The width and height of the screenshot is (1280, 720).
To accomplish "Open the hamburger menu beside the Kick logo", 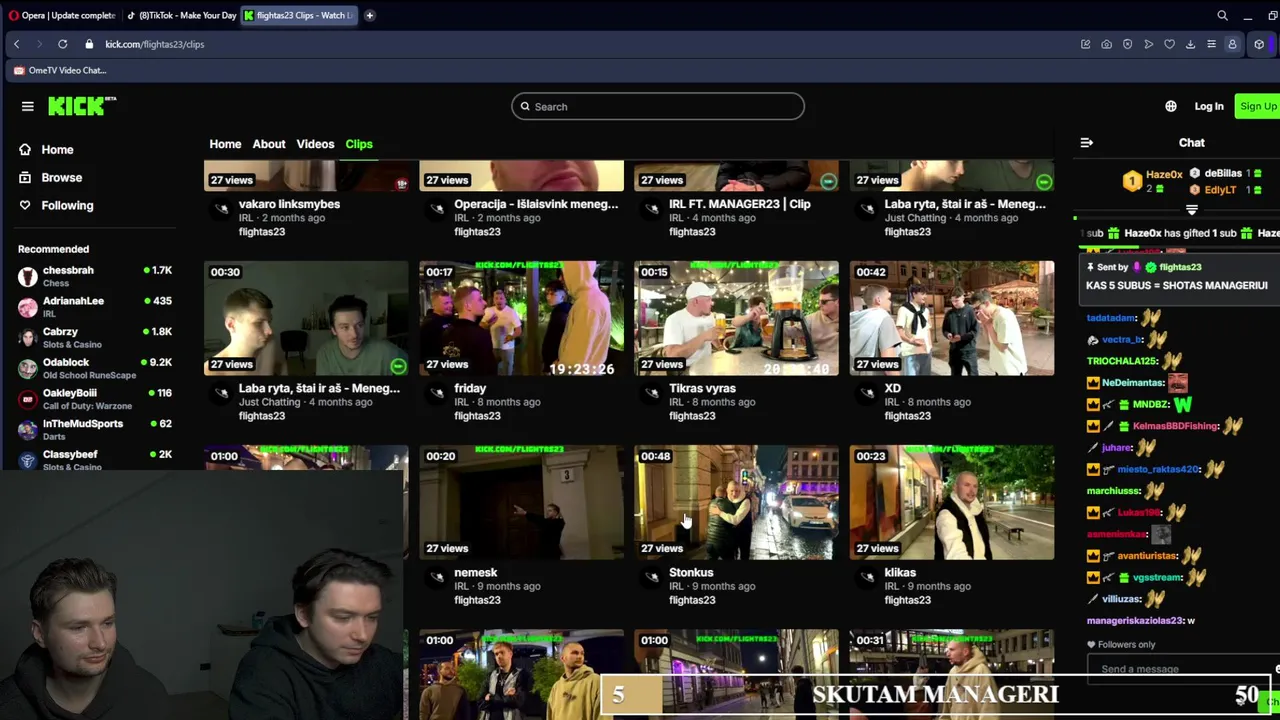I will (27, 106).
